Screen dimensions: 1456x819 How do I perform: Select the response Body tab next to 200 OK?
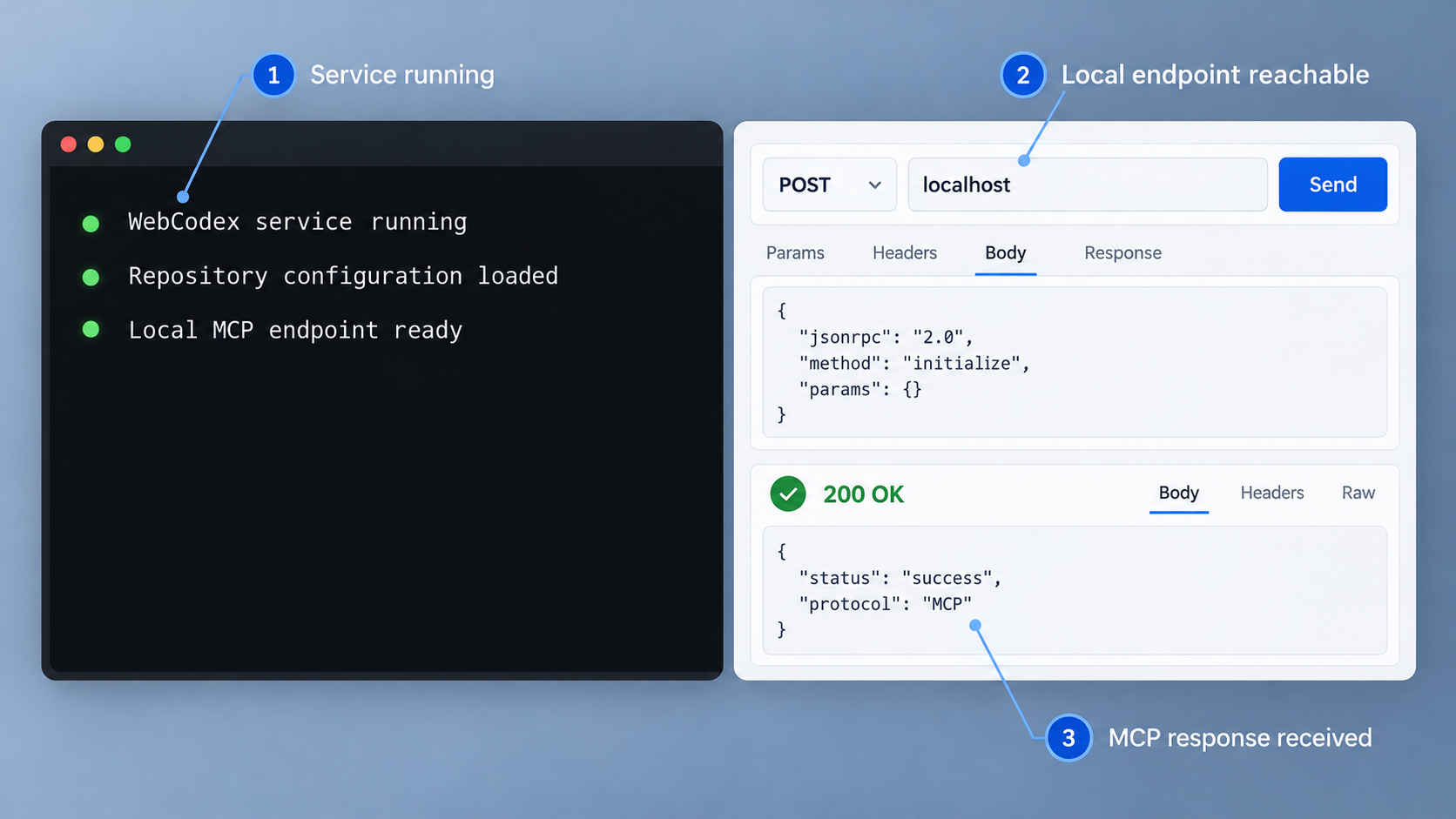(1178, 493)
